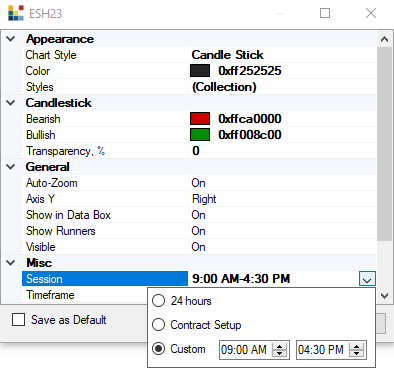The width and height of the screenshot is (394, 376).
Task: Open the Session dropdown arrow
Action: click(367, 279)
